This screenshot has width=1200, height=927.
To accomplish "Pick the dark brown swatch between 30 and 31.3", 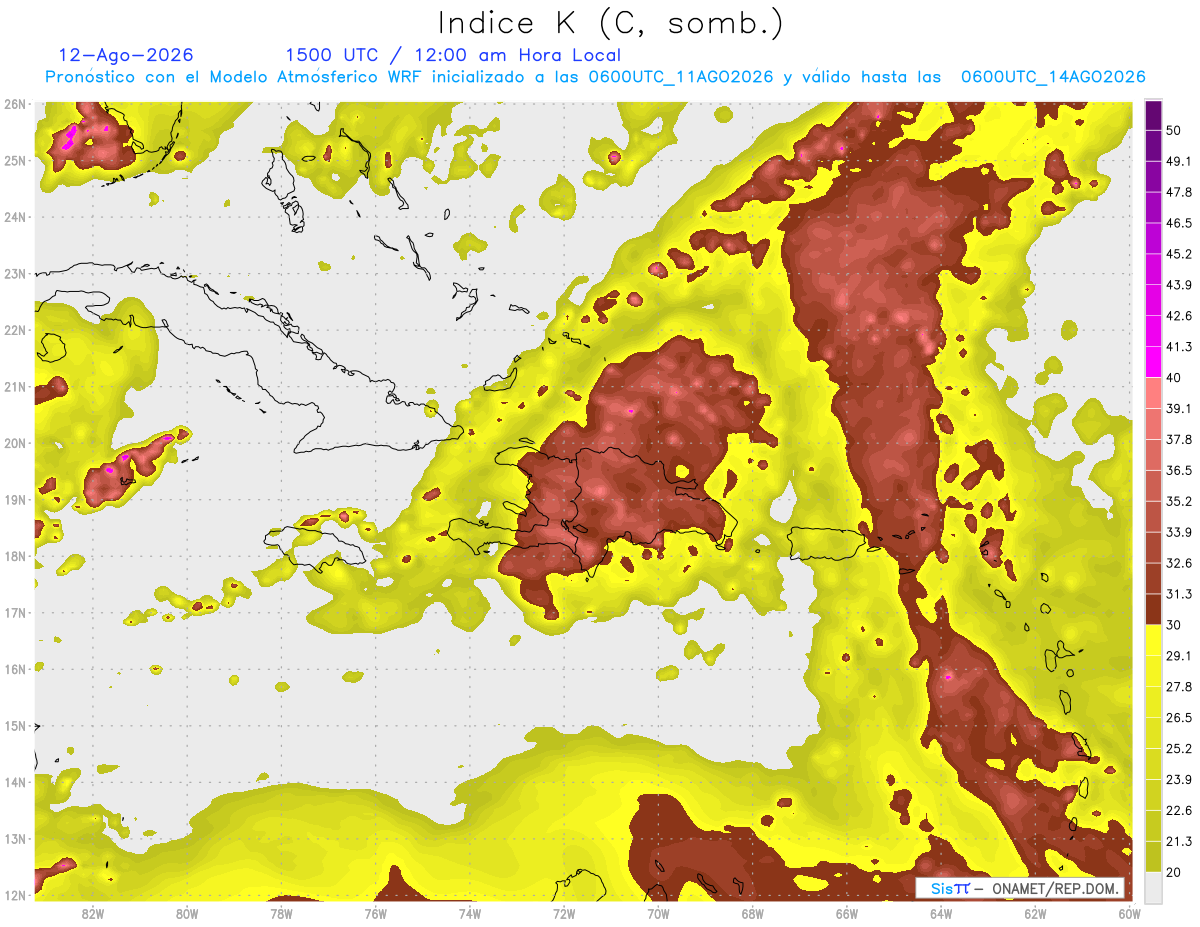I will [x=1153, y=610].
